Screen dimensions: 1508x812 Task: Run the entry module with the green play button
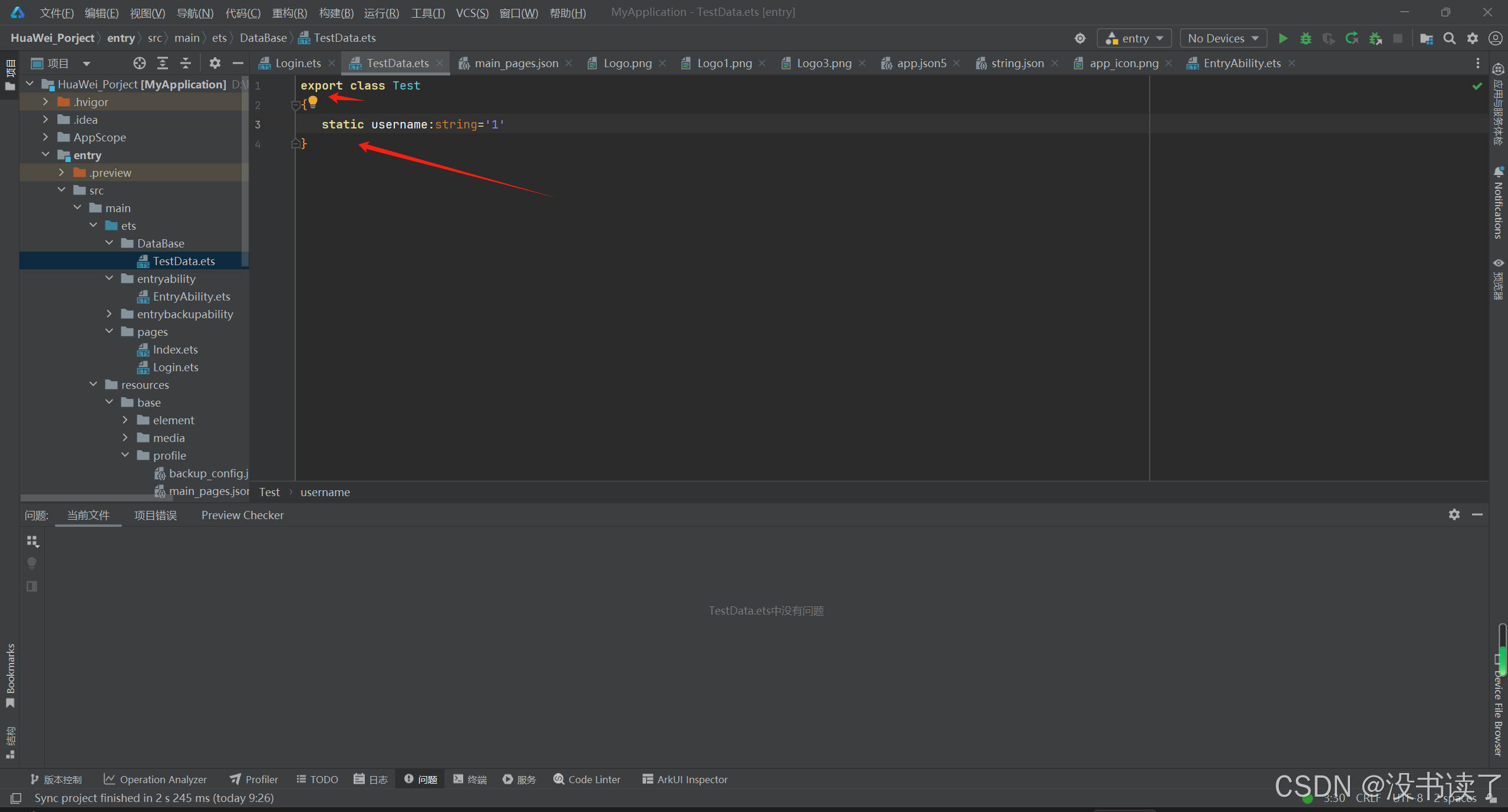[1282, 38]
